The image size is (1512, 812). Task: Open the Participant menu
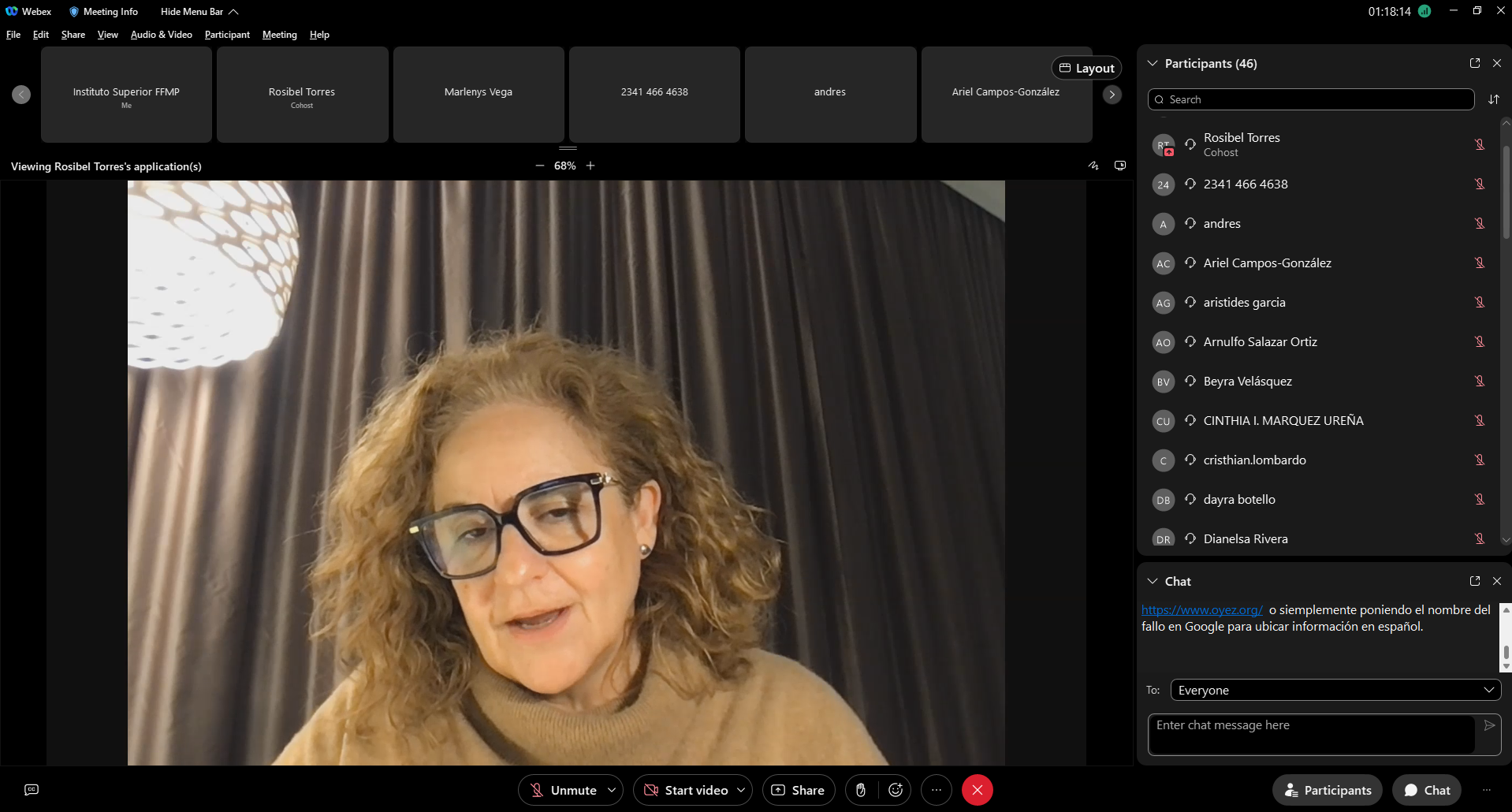(x=227, y=35)
